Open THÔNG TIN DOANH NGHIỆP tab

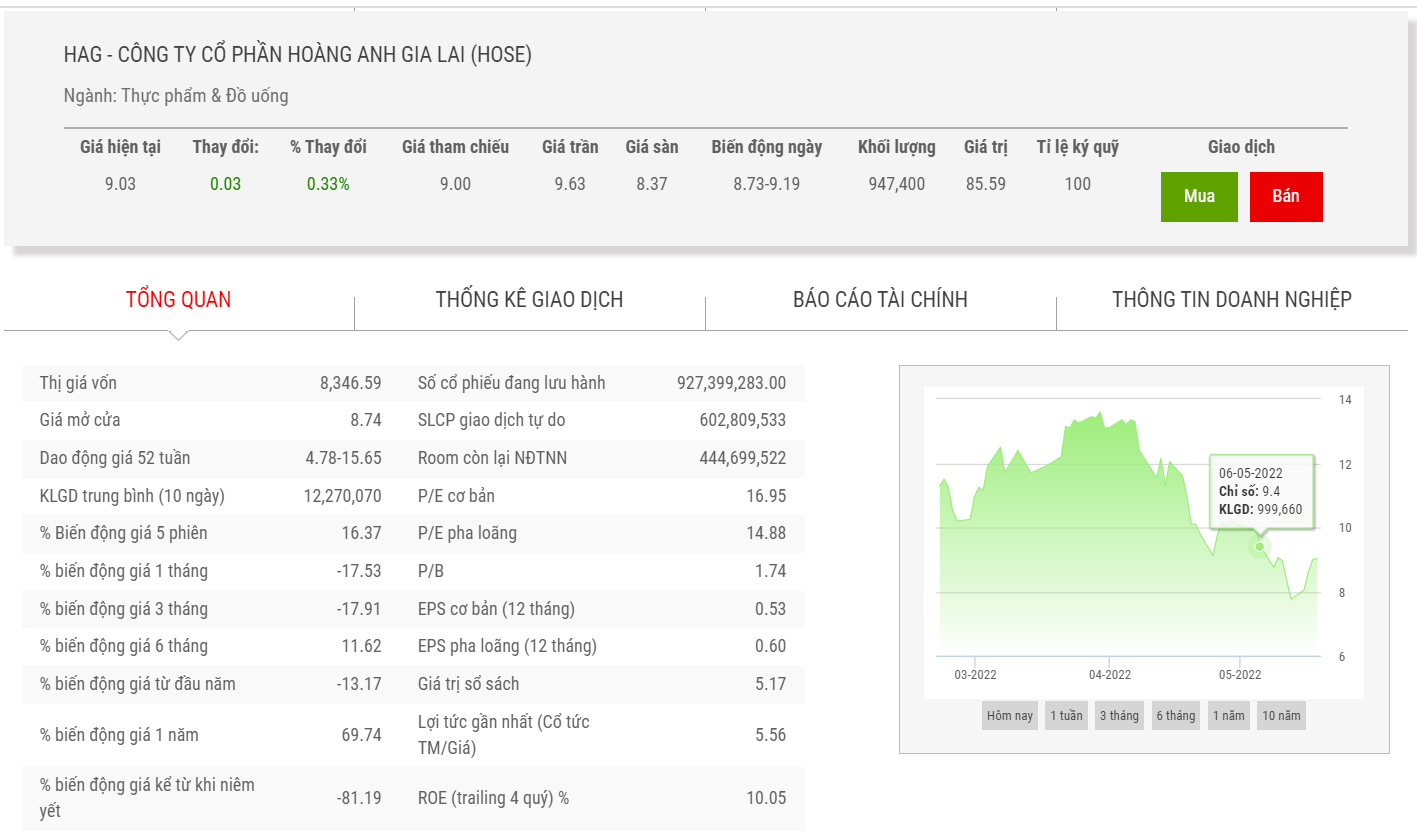click(x=1231, y=299)
